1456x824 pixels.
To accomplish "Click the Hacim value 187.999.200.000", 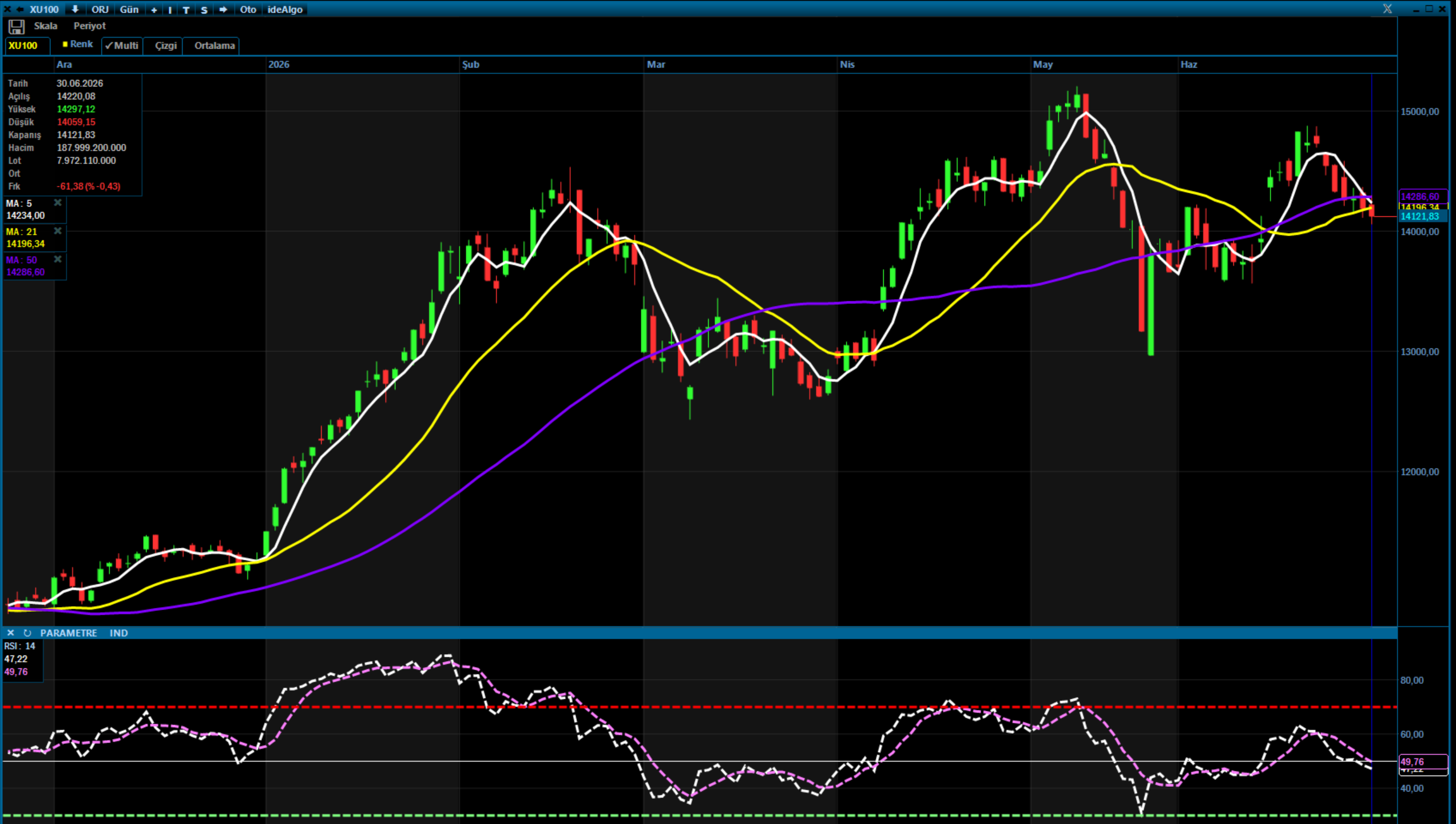I will click(92, 148).
